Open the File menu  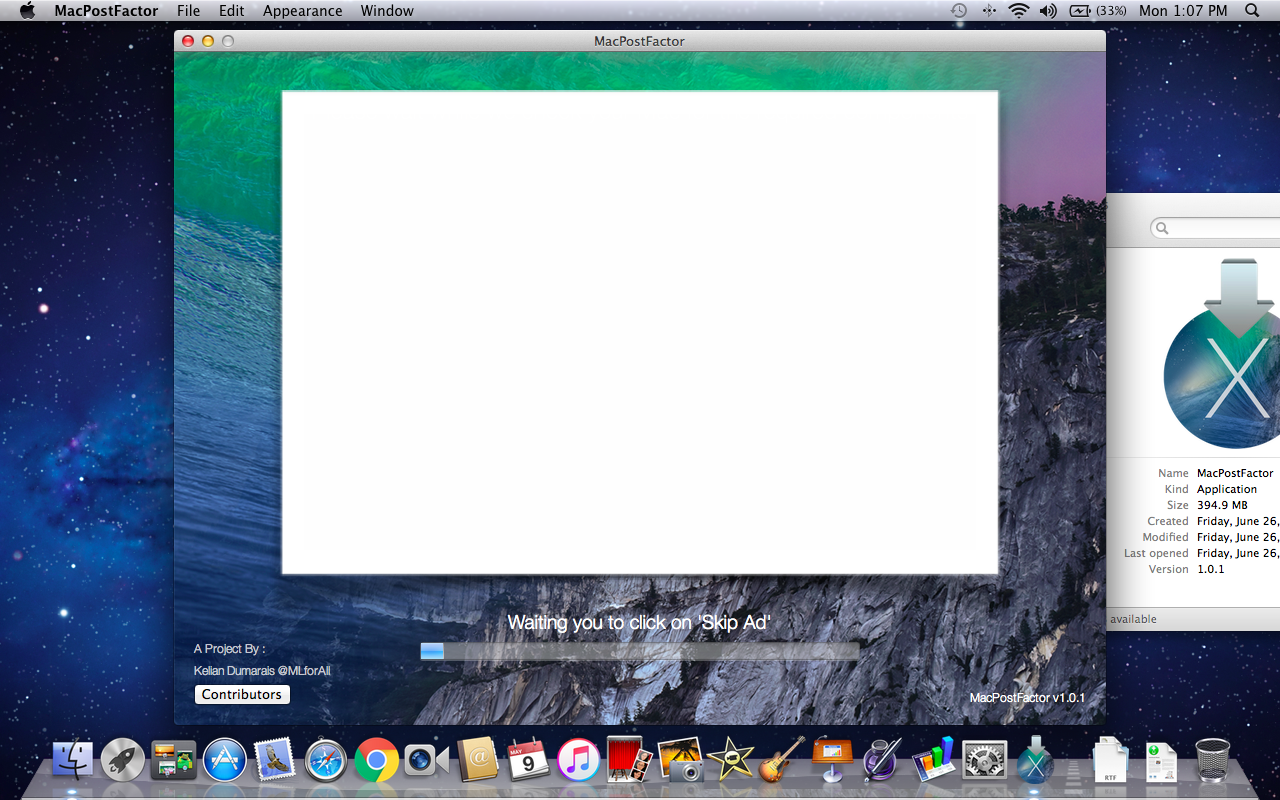click(188, 11)
